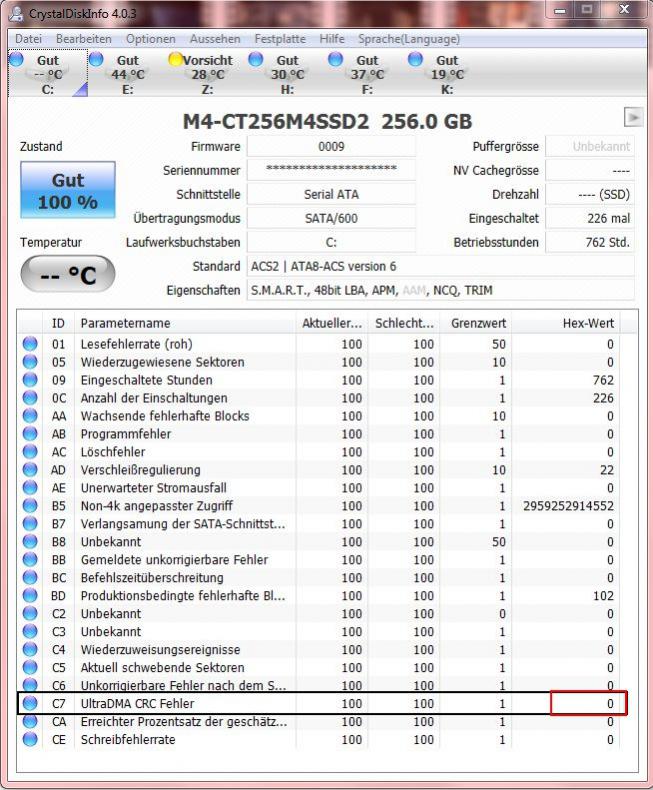
Task: Click the next-disk arrow button
Action: 633,117
